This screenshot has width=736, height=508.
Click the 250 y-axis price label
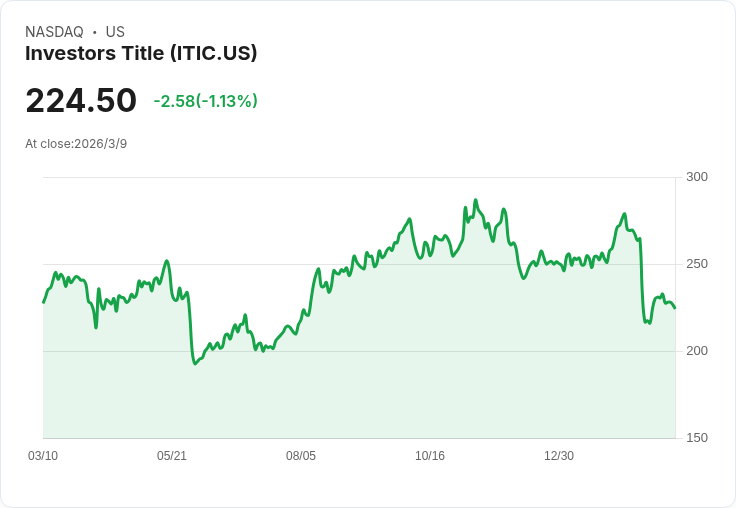pyautogui.click(x=697, y=264)
